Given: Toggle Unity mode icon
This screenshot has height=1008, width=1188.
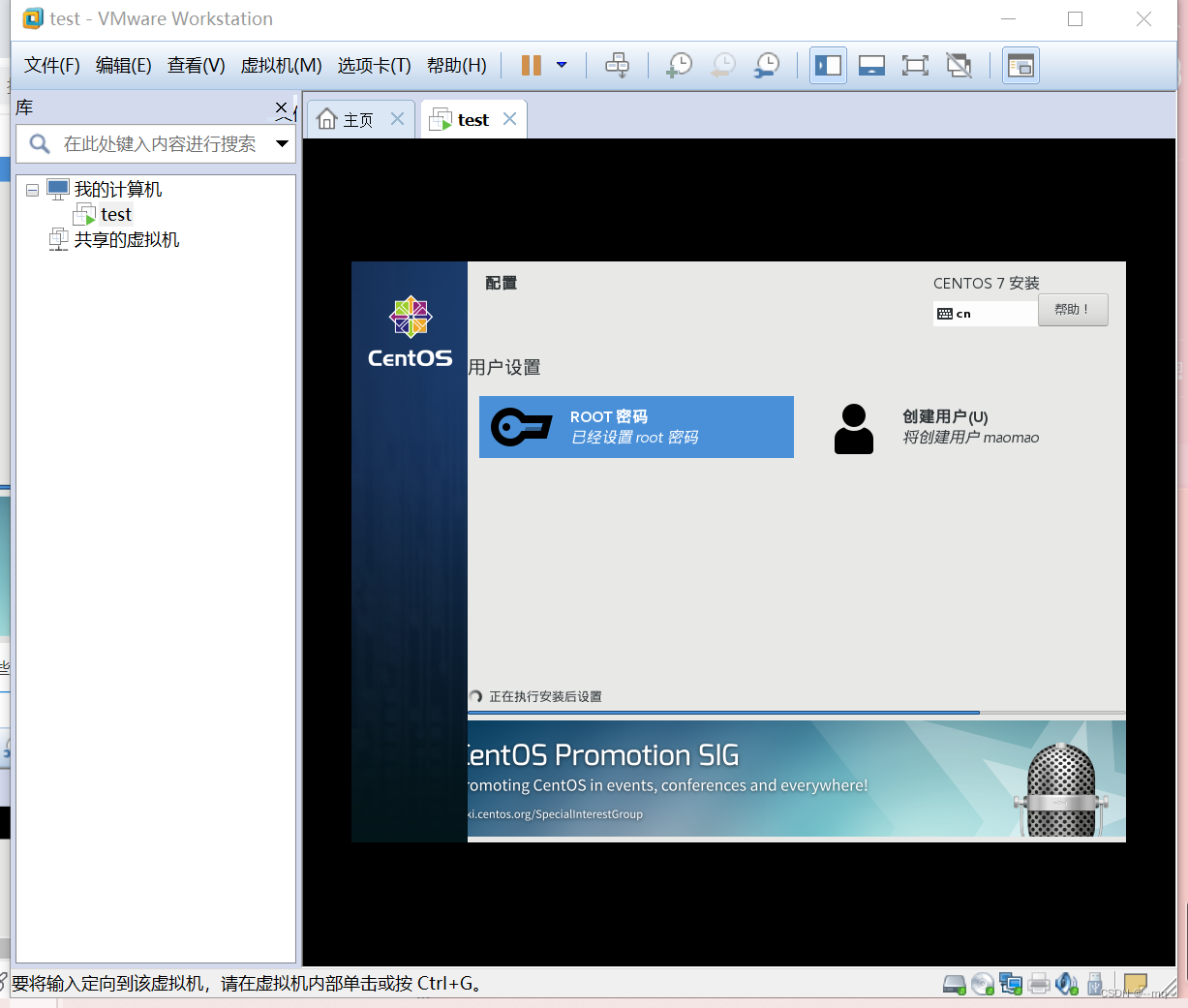Looking at the screenshot, I should pos(959,65).
